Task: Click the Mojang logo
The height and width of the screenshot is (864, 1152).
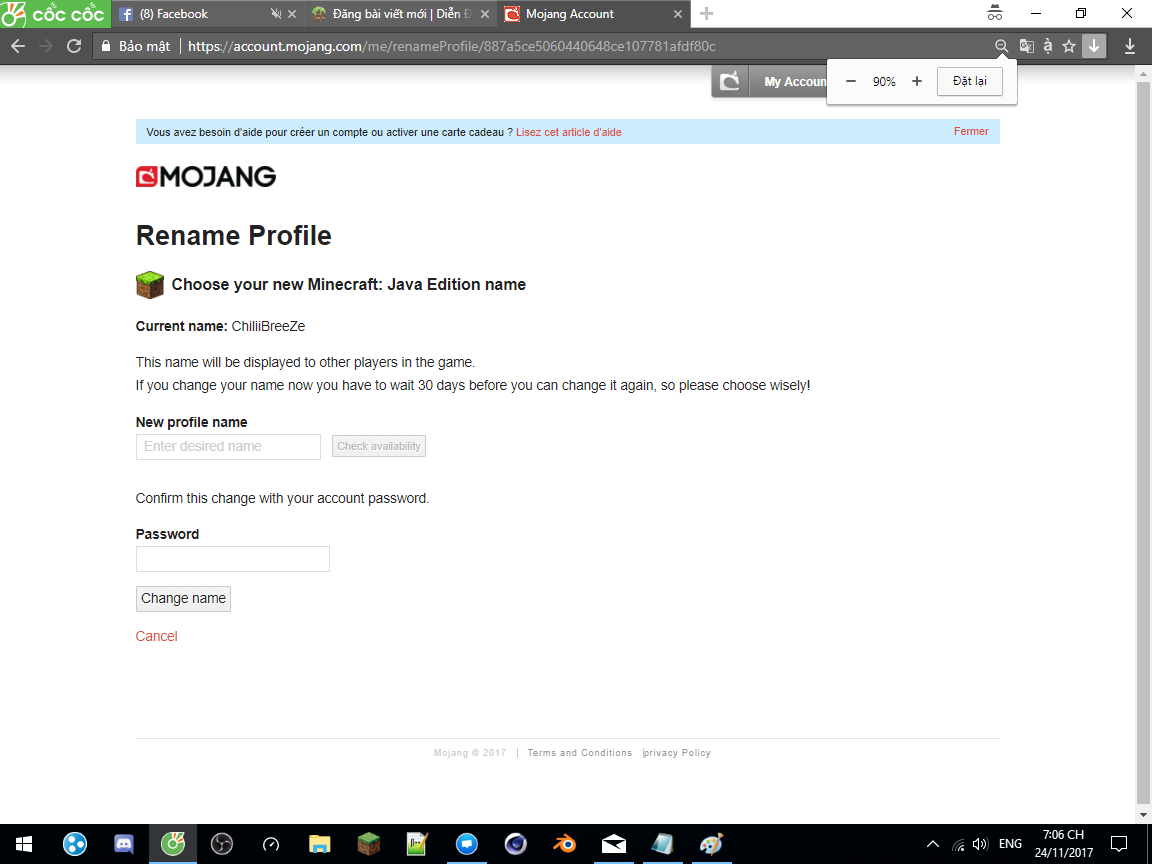Action: click(x=206, y=176)
